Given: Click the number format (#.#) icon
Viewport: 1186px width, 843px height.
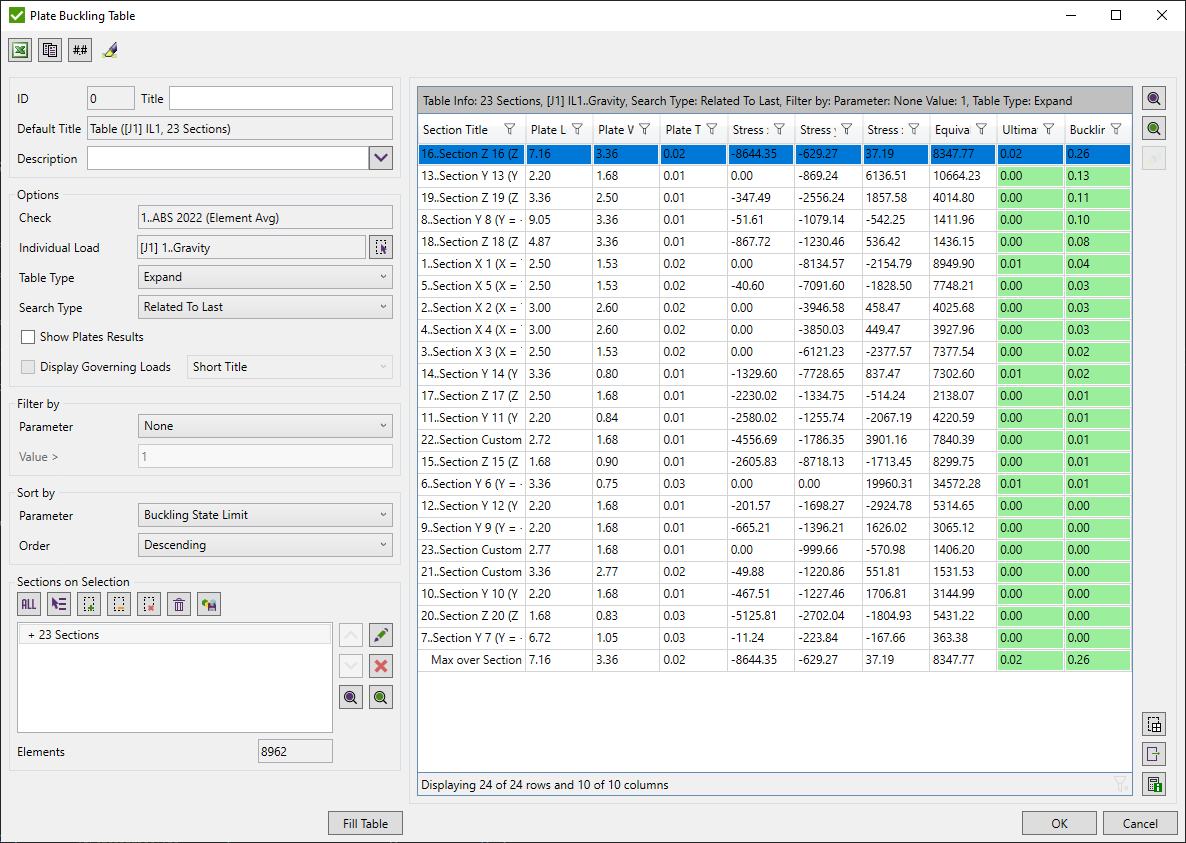Looking at the screenshot, I should click(80, 50).
